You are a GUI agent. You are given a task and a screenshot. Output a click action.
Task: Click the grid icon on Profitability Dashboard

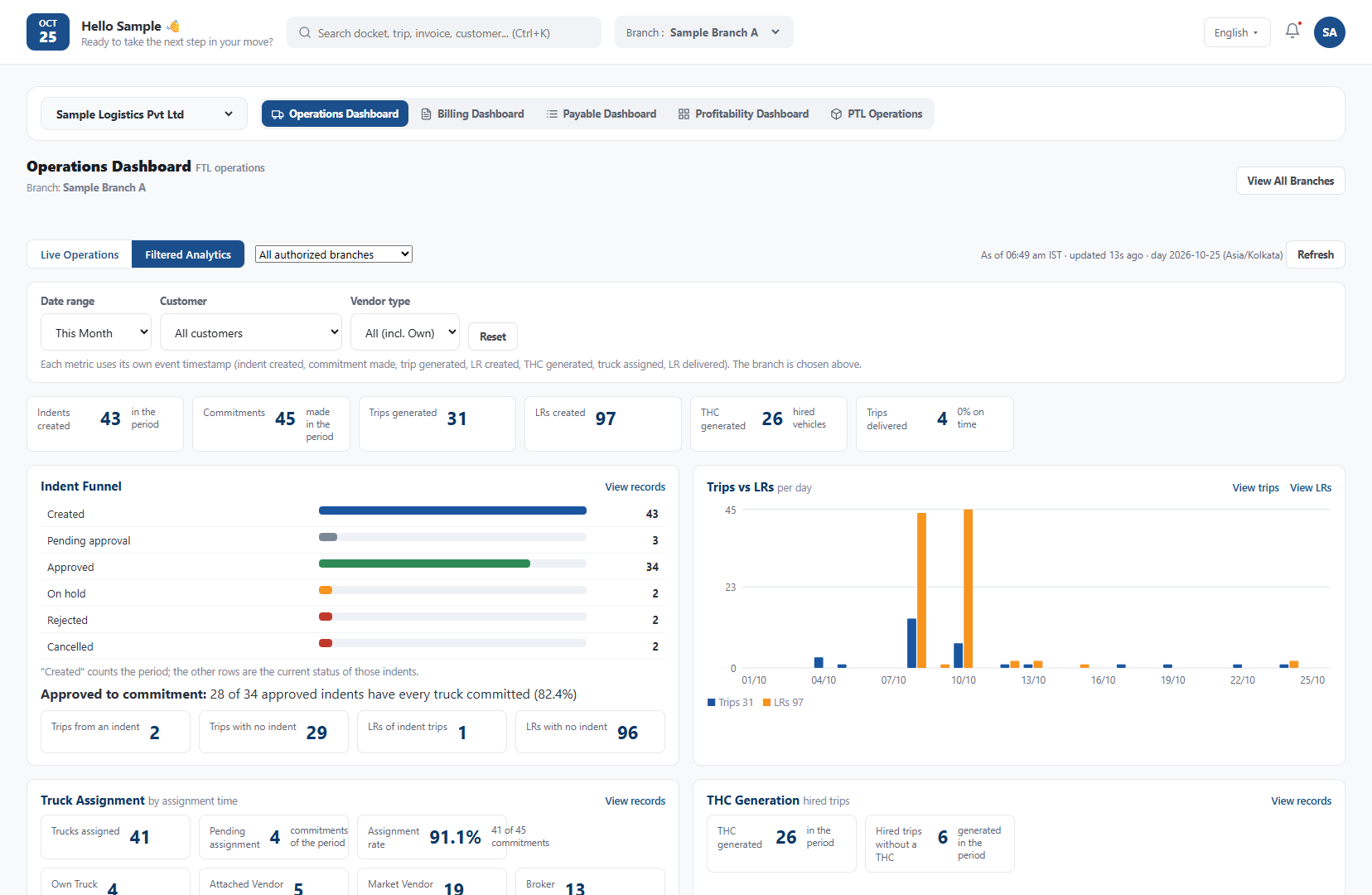pyautogui.click(x=684, y=114)
